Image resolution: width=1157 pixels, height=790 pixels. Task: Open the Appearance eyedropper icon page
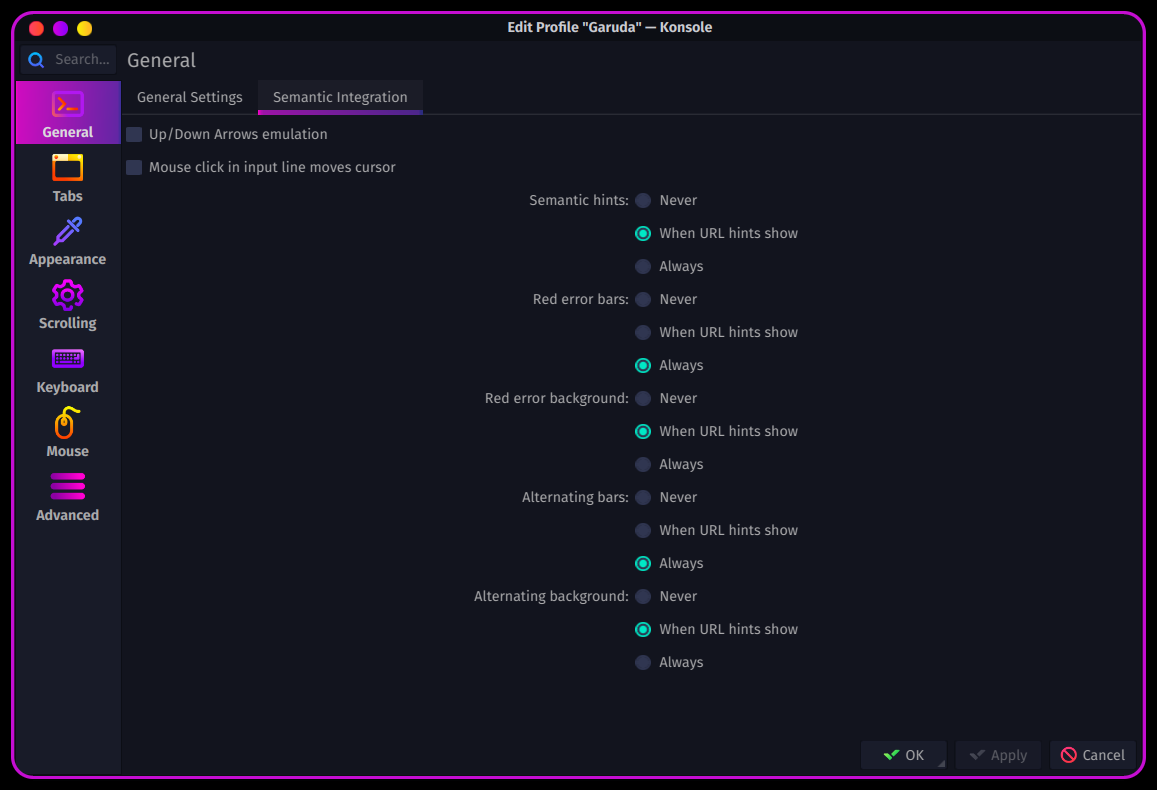click(67, 231)
